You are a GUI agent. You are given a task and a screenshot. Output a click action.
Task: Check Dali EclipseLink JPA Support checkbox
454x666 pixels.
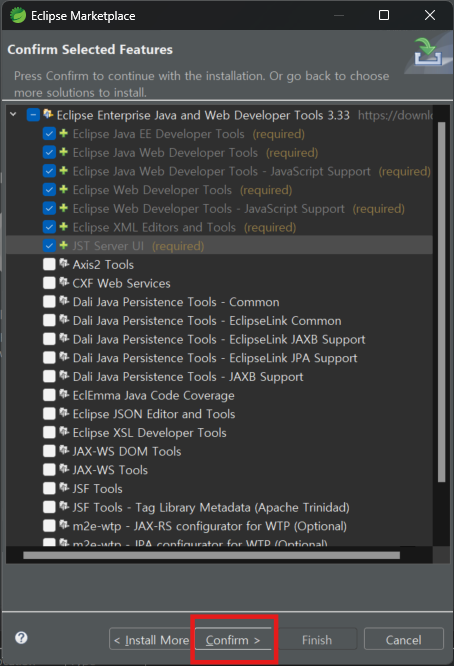click(49, 358)
